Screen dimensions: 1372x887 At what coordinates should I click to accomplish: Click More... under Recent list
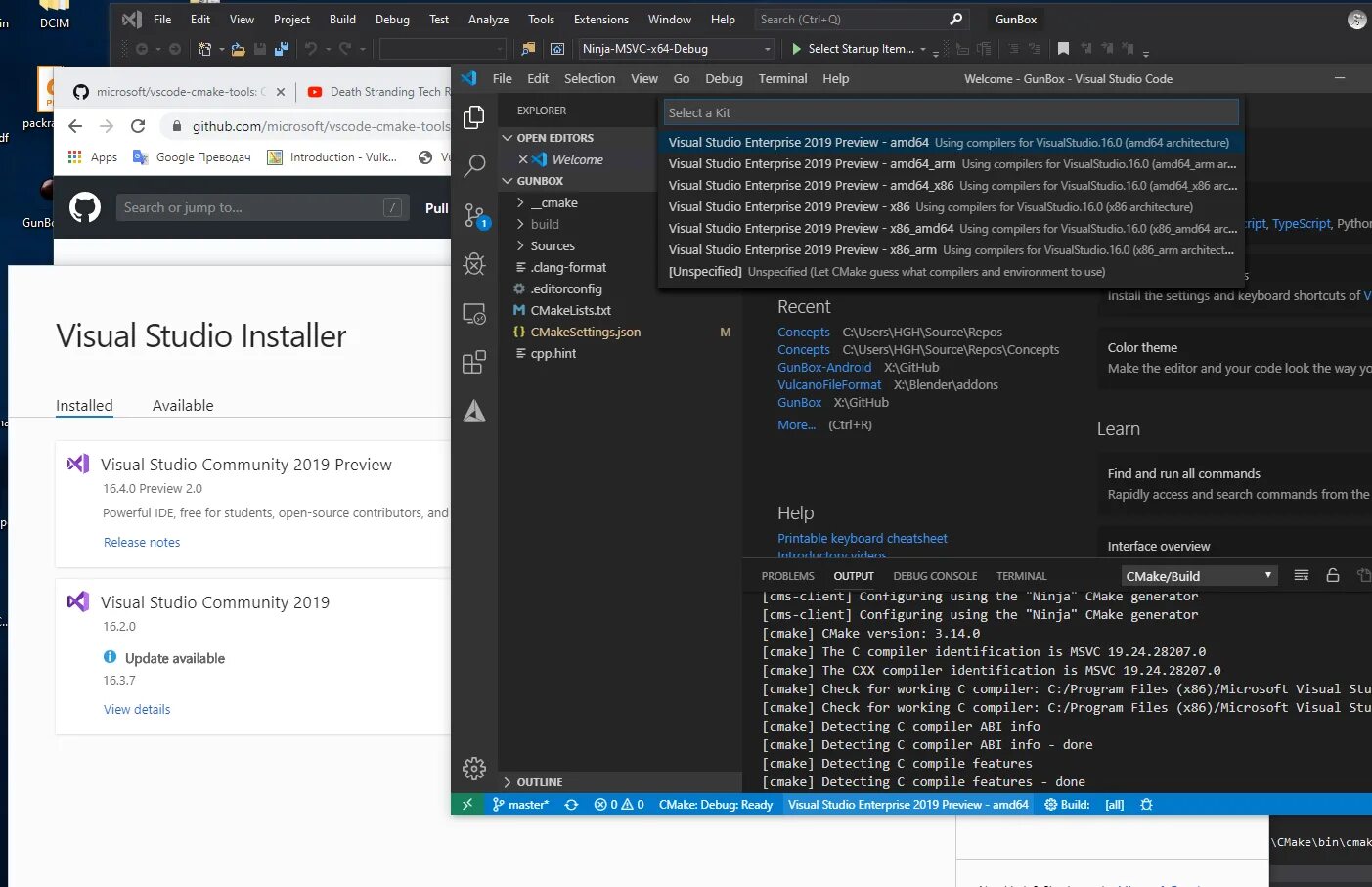coord(796,425)
